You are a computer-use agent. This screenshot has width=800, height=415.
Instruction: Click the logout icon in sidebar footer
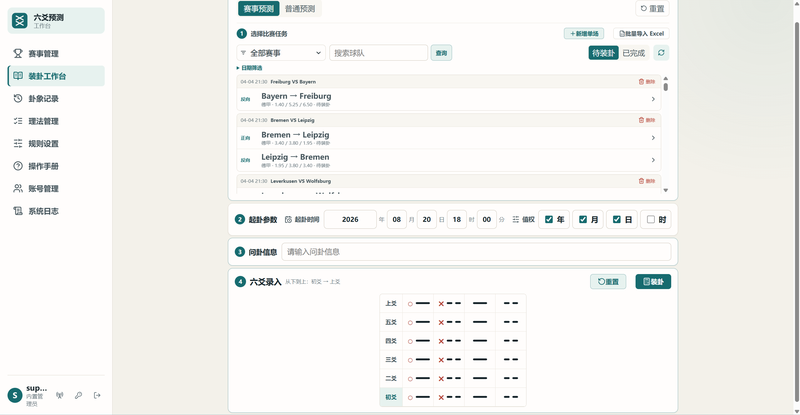click(x=97, y=395)
